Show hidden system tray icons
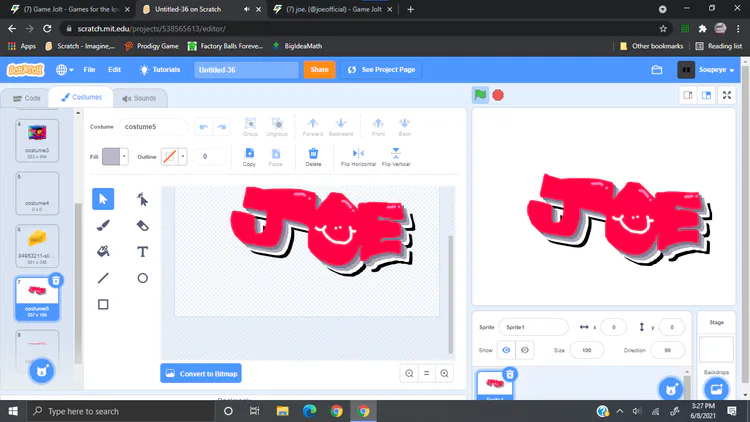 coord(620,411)
